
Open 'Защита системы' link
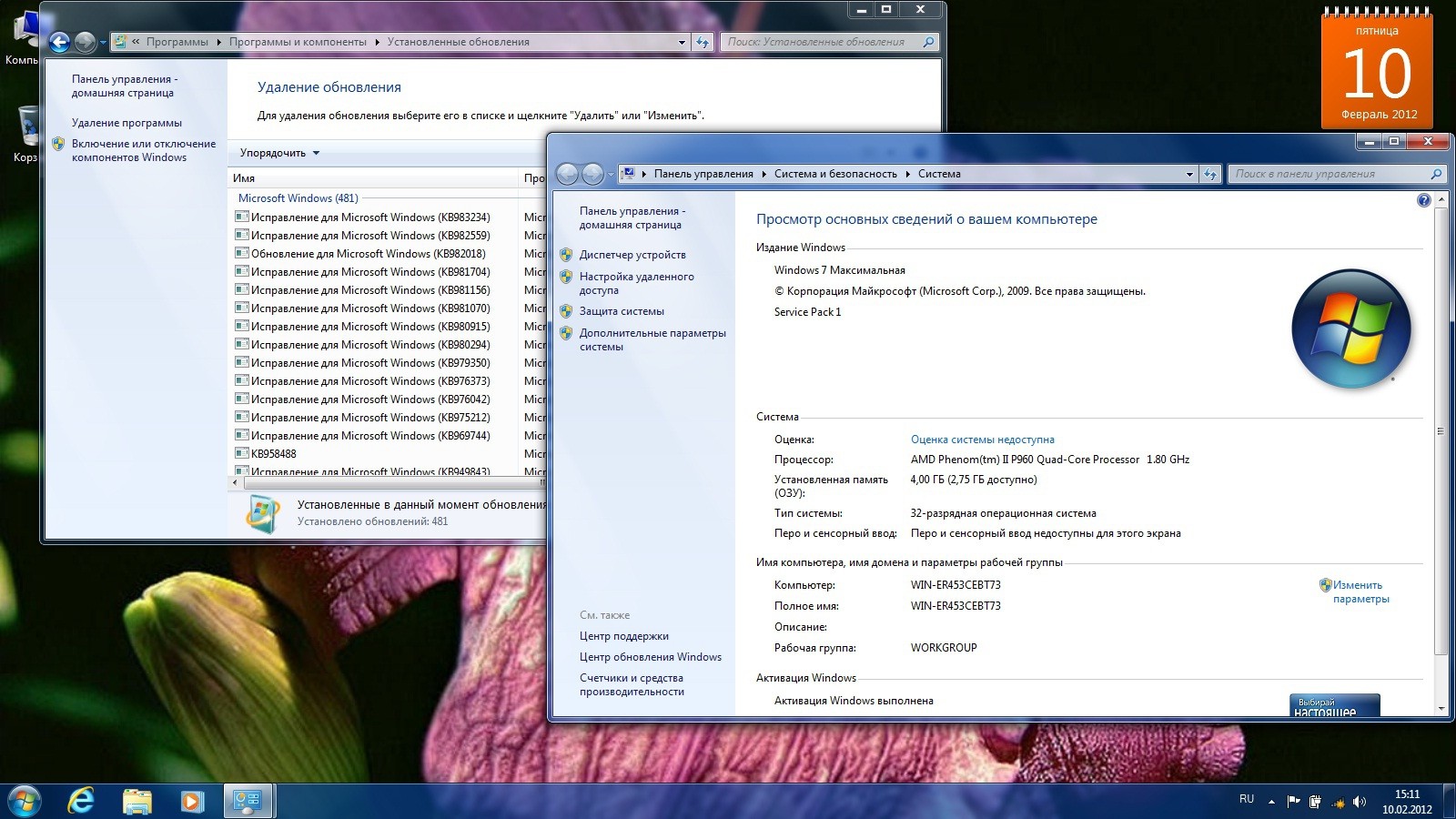pyautogui.click(x=622, y=311)
